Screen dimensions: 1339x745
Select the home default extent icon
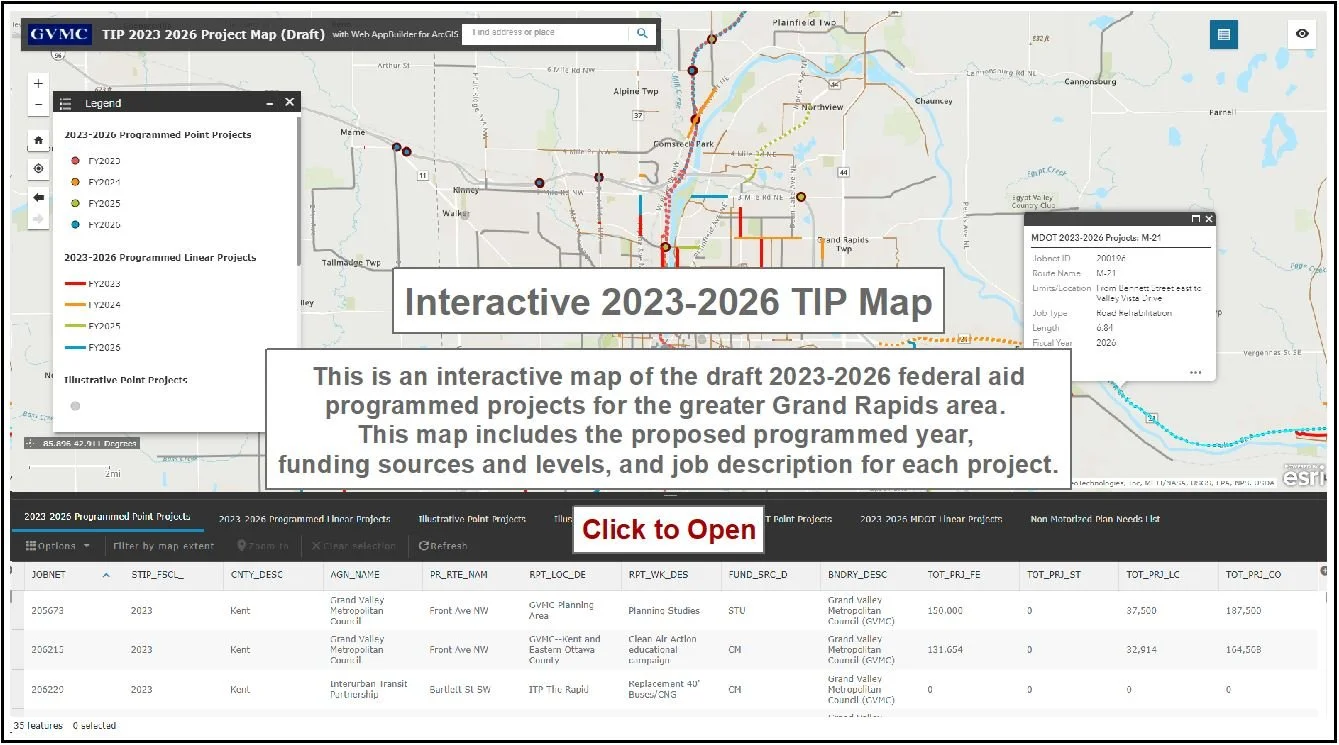[x=37, y=140]
